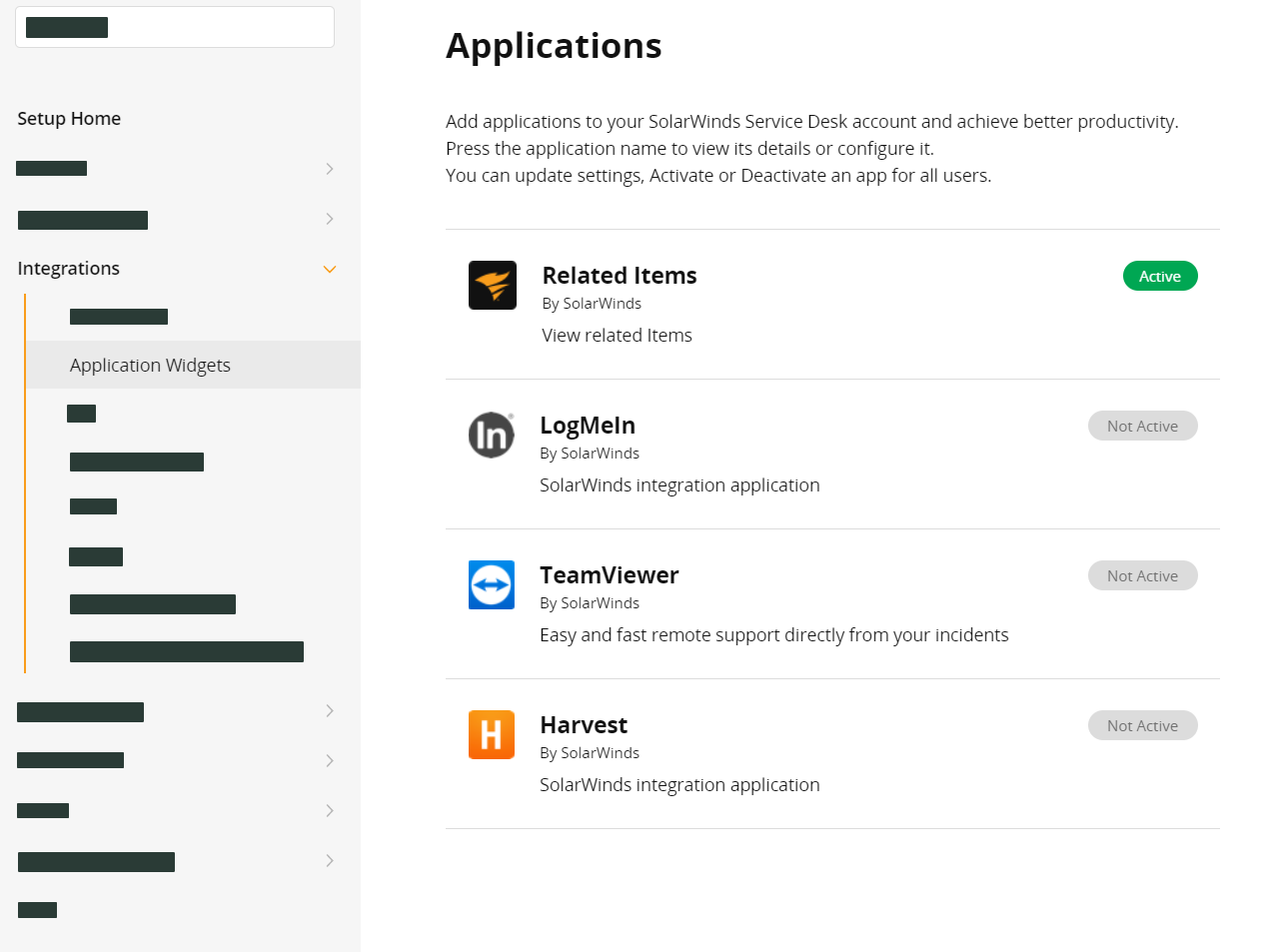The image size is (1282, 952).
Task: Open the Harvest application details
Action: tap(584, 725)
